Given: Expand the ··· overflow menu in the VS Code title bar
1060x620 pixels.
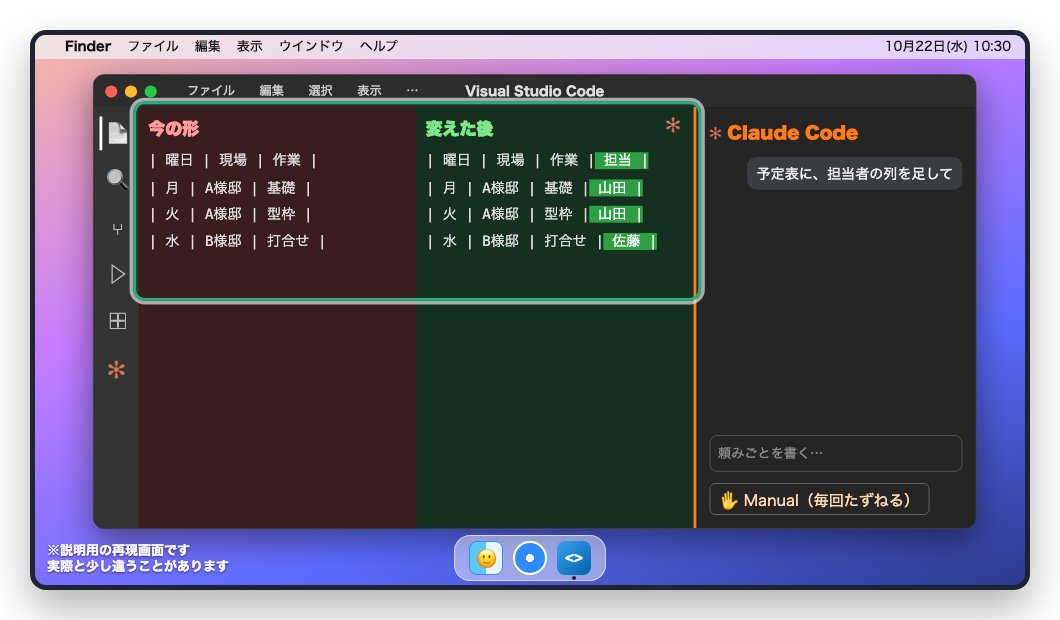Looking at the screenshot, I should pos(412,90).
